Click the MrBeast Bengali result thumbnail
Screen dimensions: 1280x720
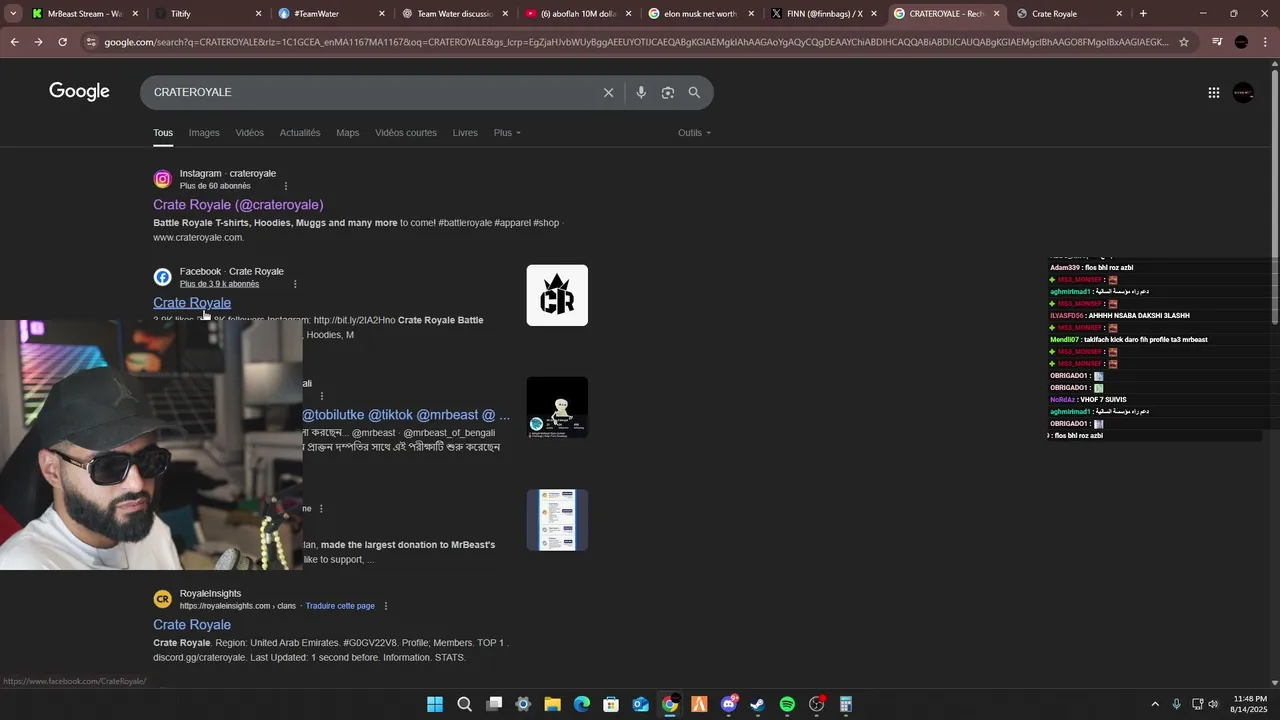click(x=557, y=407)
